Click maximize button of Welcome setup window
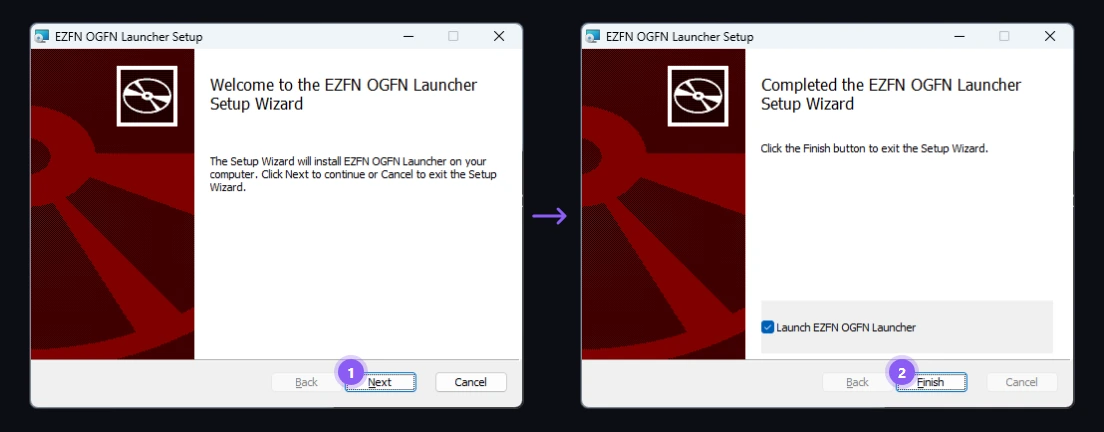This screenshot has width=1104, height=432. (x=453, y=37)
